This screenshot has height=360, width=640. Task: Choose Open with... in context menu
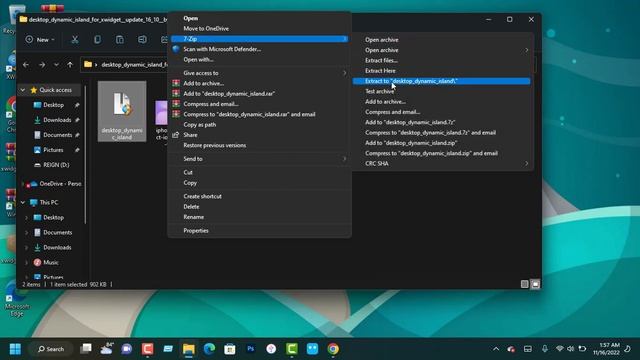point(260,60)
